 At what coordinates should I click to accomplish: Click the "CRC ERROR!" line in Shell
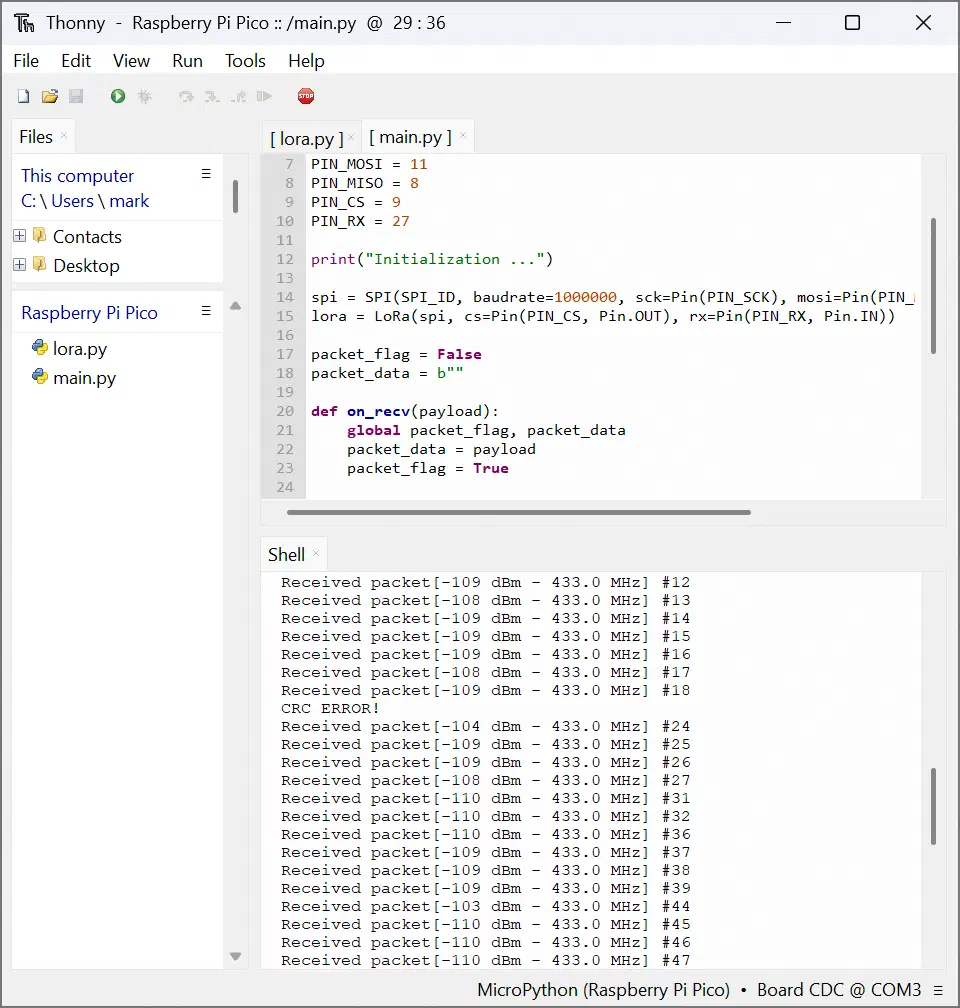pyautogui.click(x=330, y=708)
